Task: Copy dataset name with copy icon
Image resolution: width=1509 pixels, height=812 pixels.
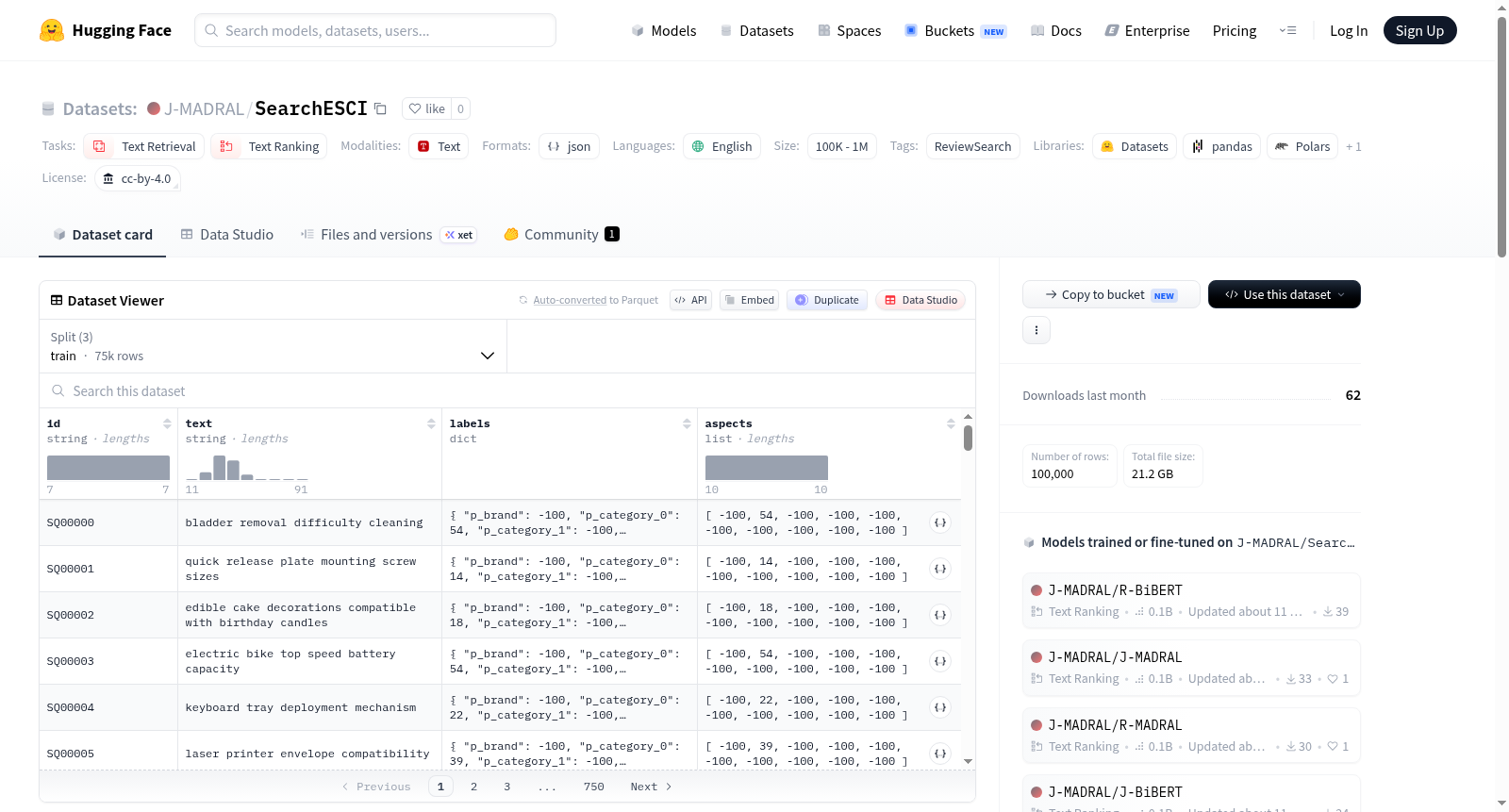Action: 380,108
